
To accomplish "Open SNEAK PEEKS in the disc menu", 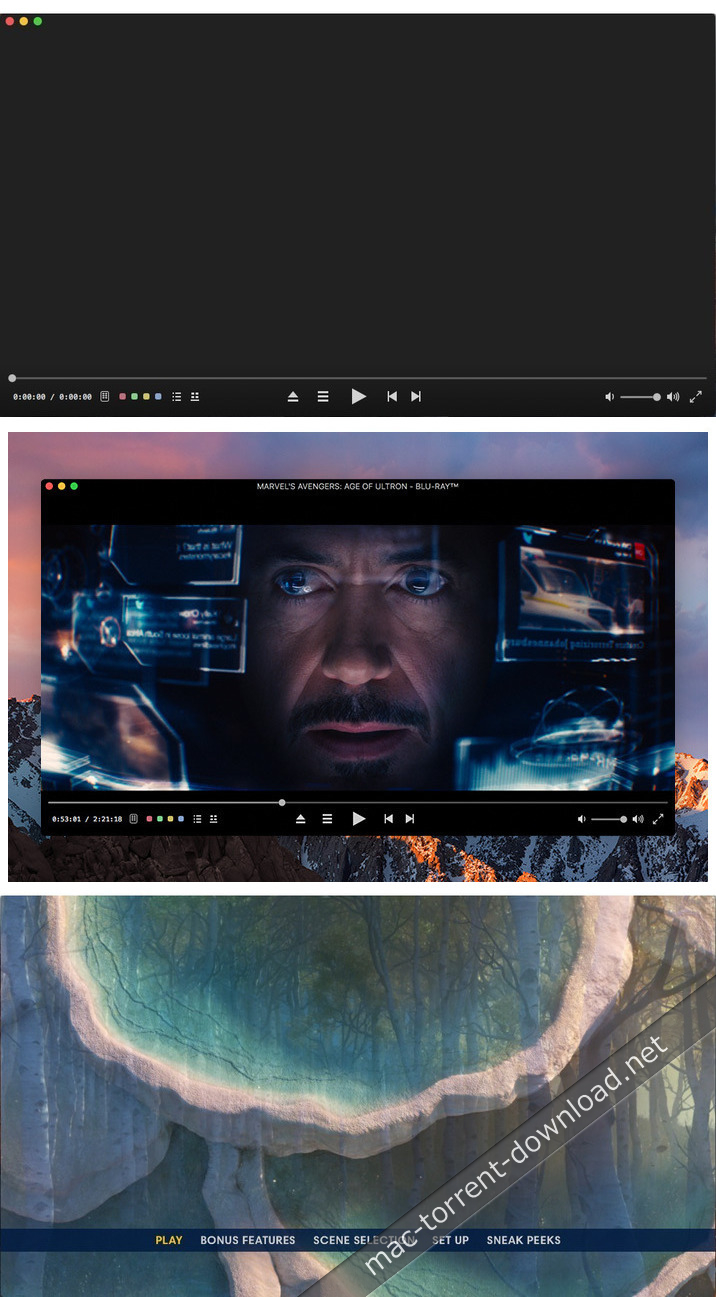I will tap(524, 1240).
